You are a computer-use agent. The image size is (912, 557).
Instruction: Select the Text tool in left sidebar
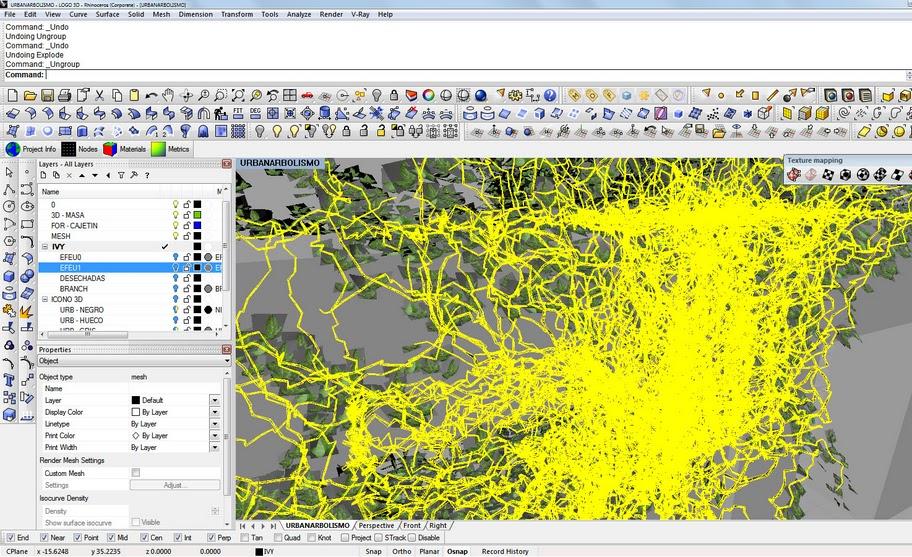click(9, 380)
